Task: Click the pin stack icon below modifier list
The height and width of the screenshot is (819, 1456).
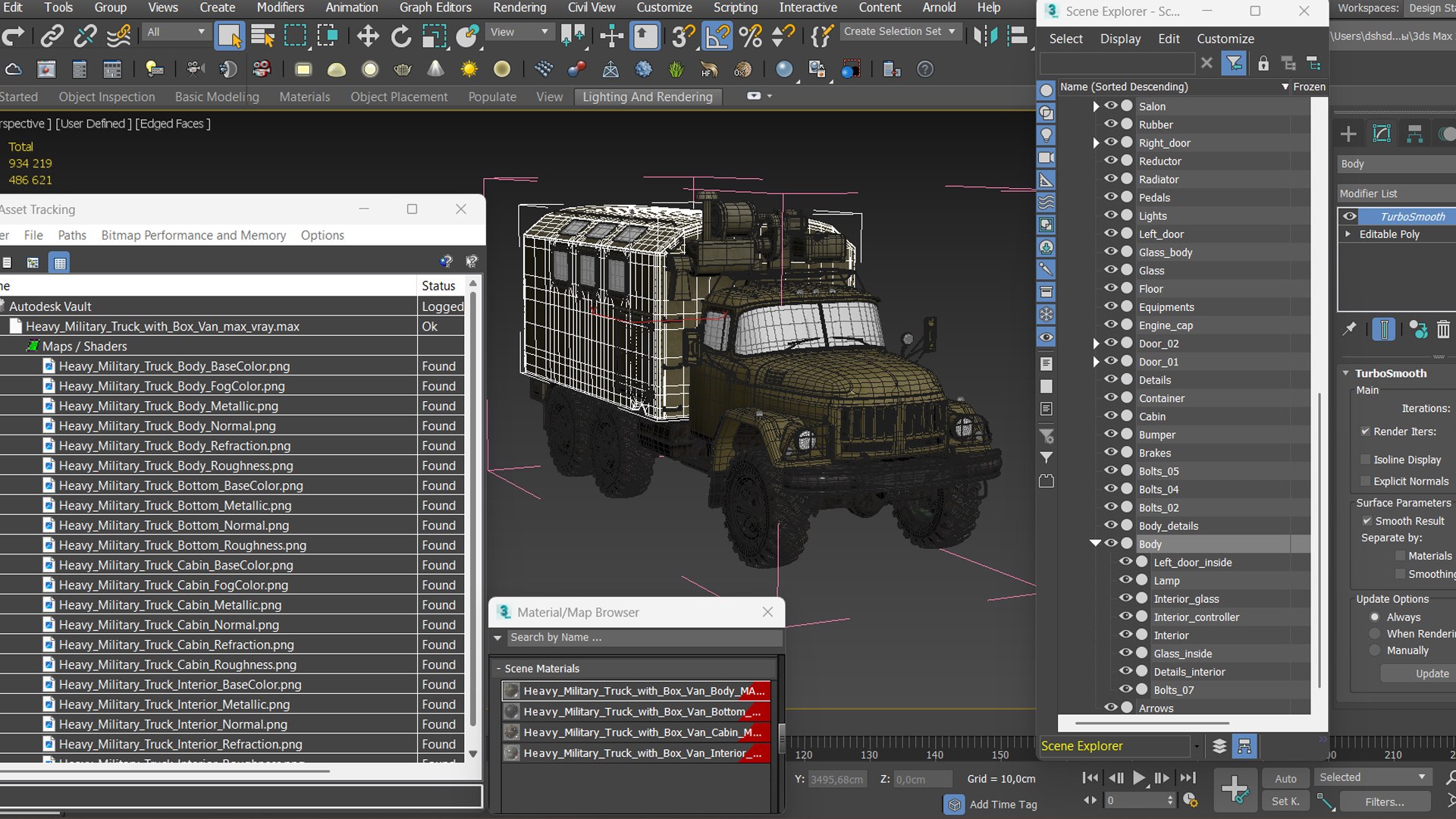Action: tap(1349, 329)
